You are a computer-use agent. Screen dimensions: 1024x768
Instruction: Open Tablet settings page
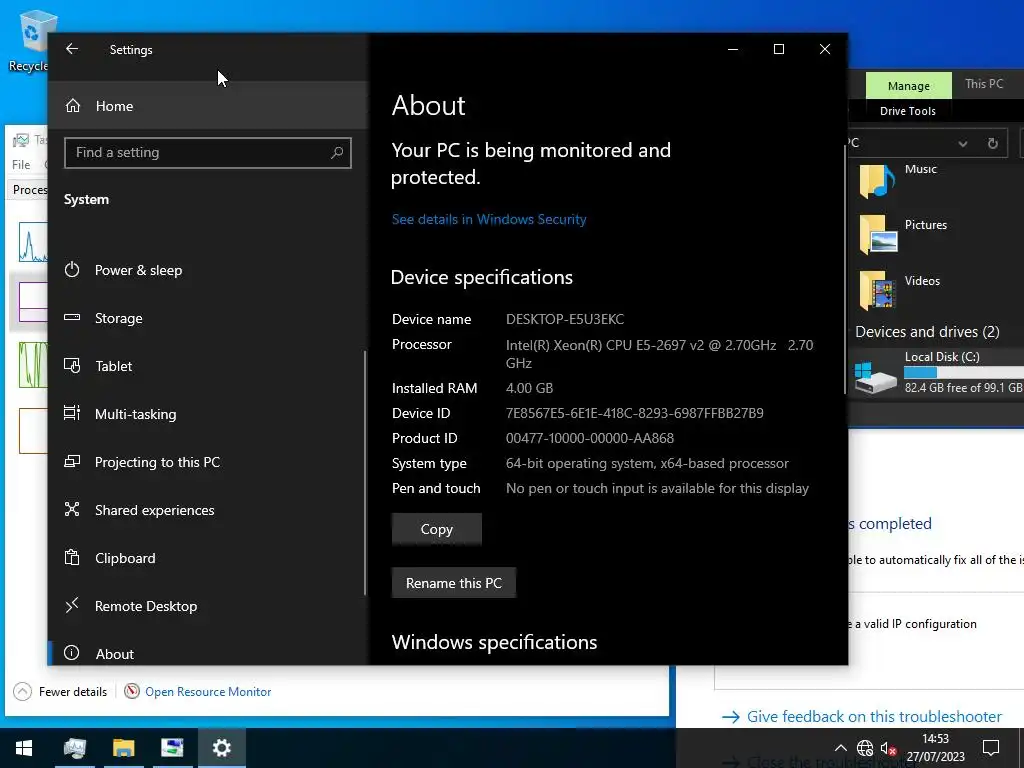coord(208,366)
